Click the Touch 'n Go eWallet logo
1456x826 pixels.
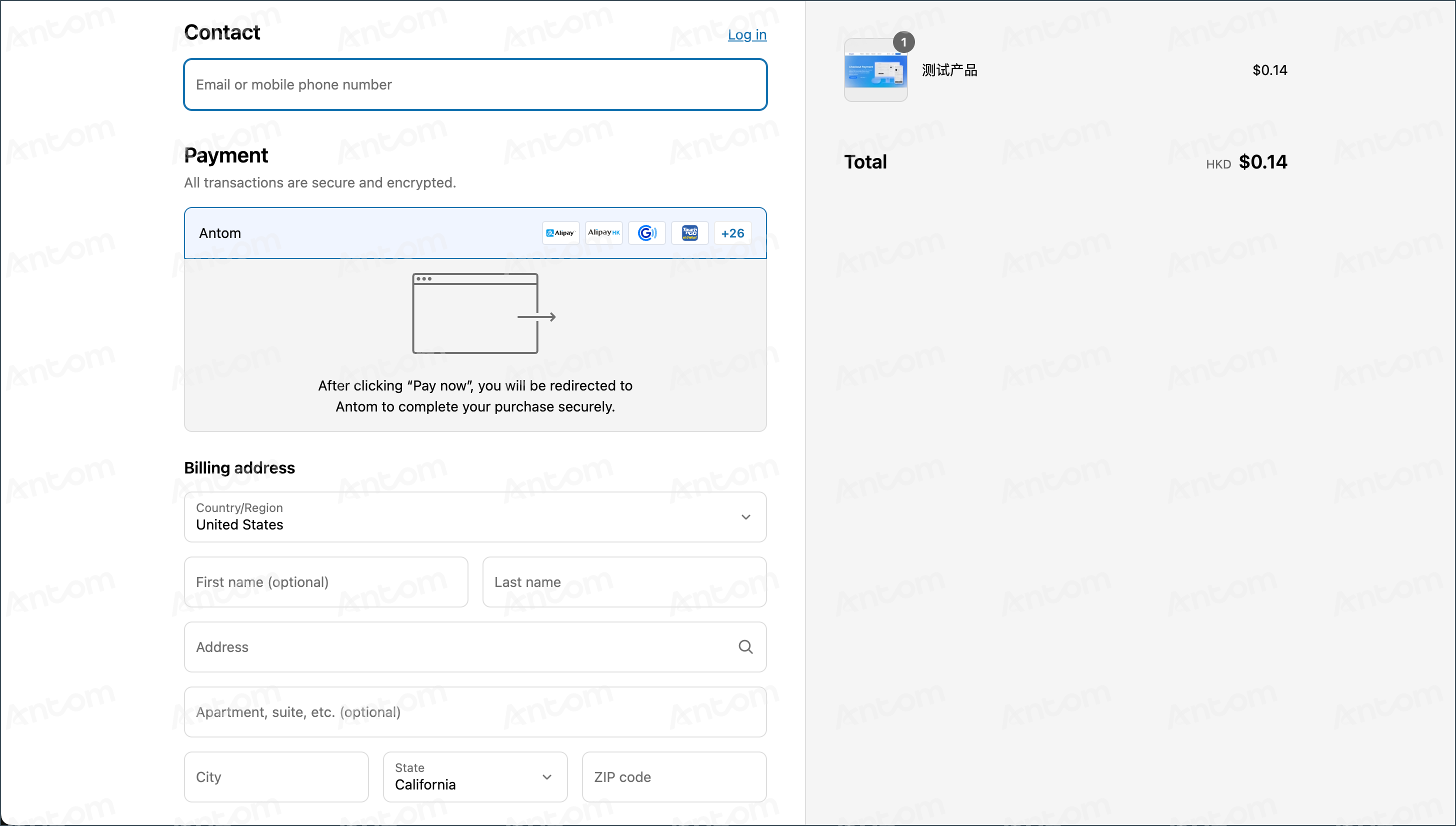689,233
